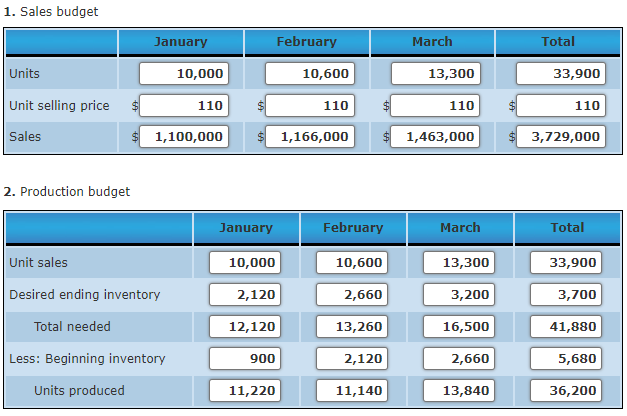This screenshot has height=416, width=627.
Task: Click the Less: Beginning inventory label
Action: pos(87,358)
